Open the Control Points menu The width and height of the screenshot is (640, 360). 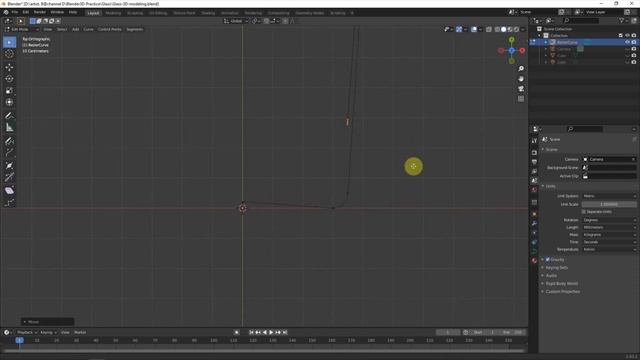tap(109, 29)
